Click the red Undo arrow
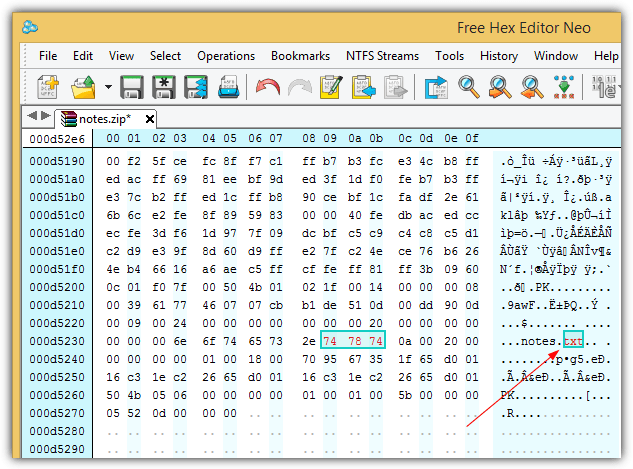 [268, 87]
